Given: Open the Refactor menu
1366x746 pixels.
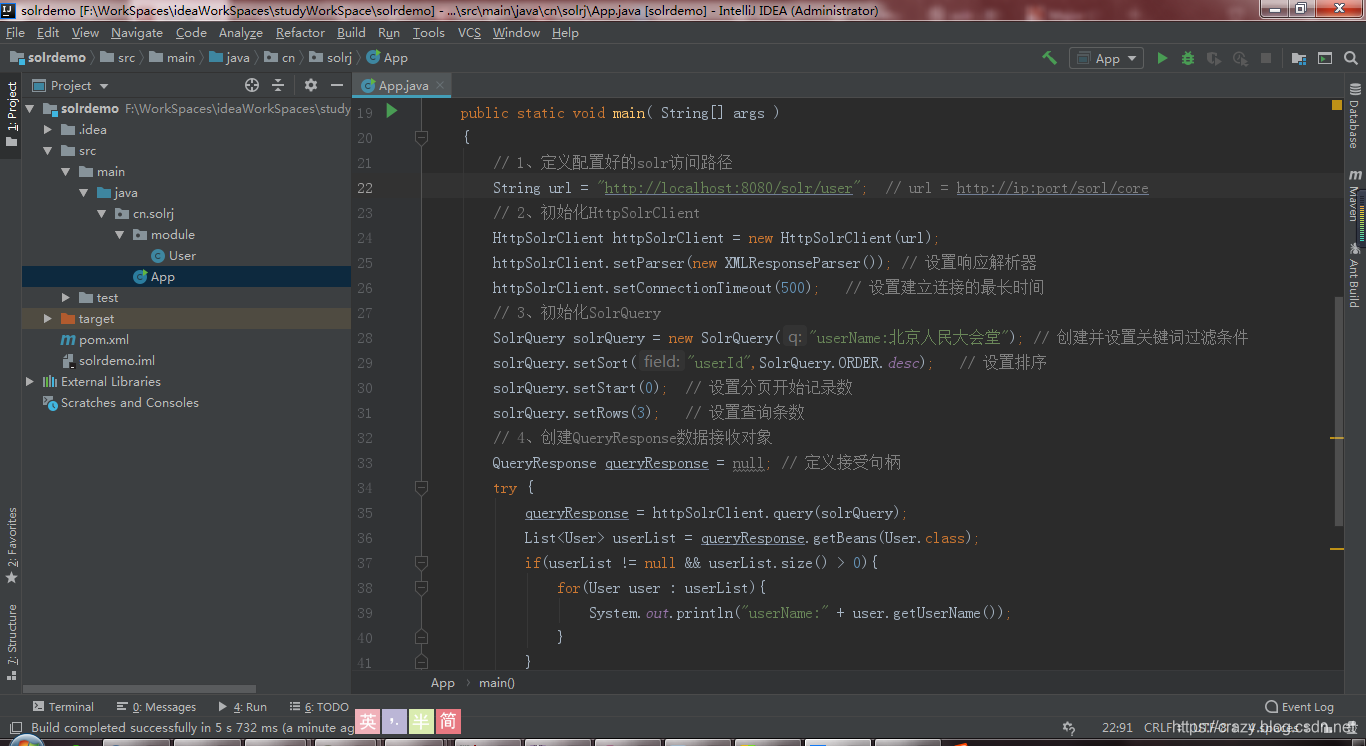Looking at the screenshot, I should tap(300, 32).
